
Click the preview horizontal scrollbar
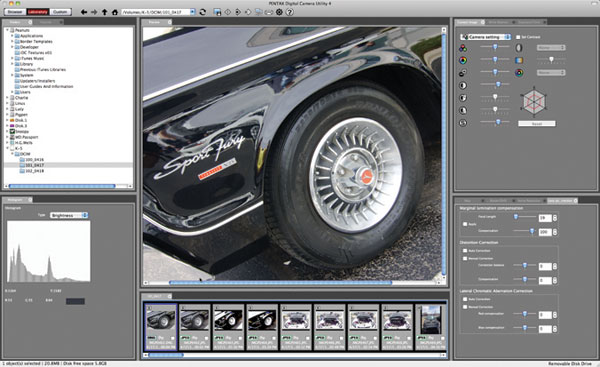click(280, 283)
